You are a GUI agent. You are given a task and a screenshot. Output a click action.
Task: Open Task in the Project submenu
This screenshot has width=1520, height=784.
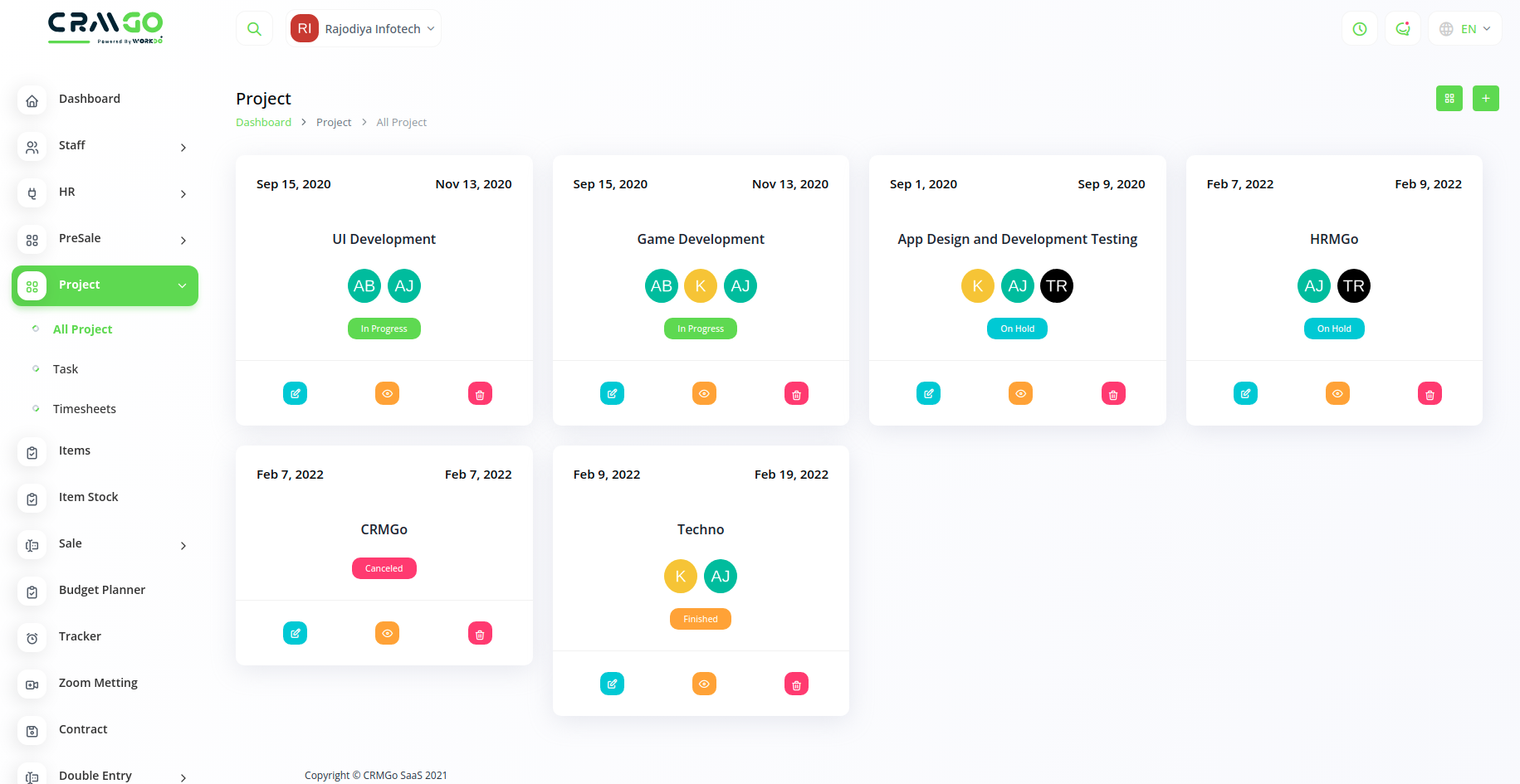coord(66,369)
